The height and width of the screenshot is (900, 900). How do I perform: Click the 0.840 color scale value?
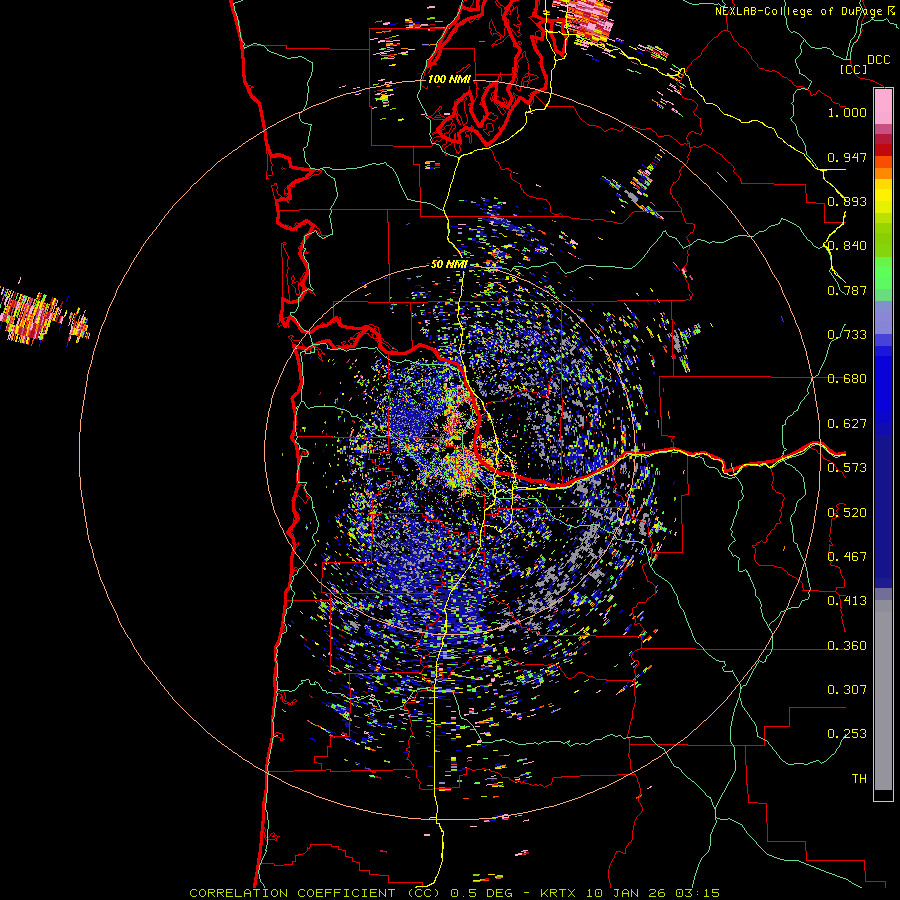pyautogui.click(x=847, y=246)
